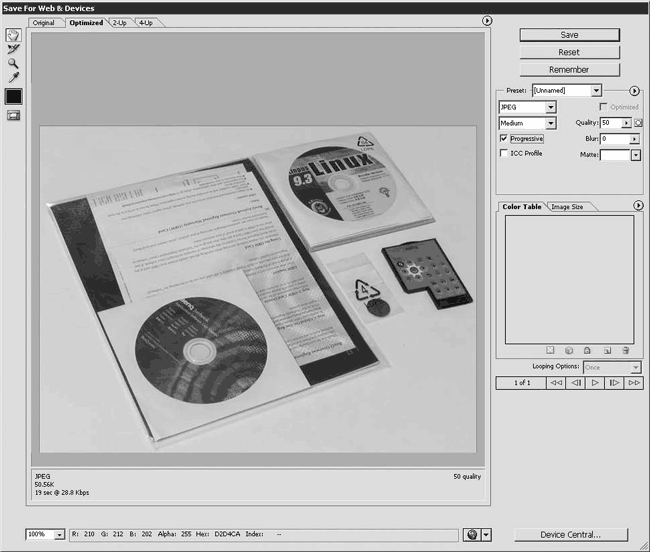Toggle slices visibility icon

click(x=13, y=115)
